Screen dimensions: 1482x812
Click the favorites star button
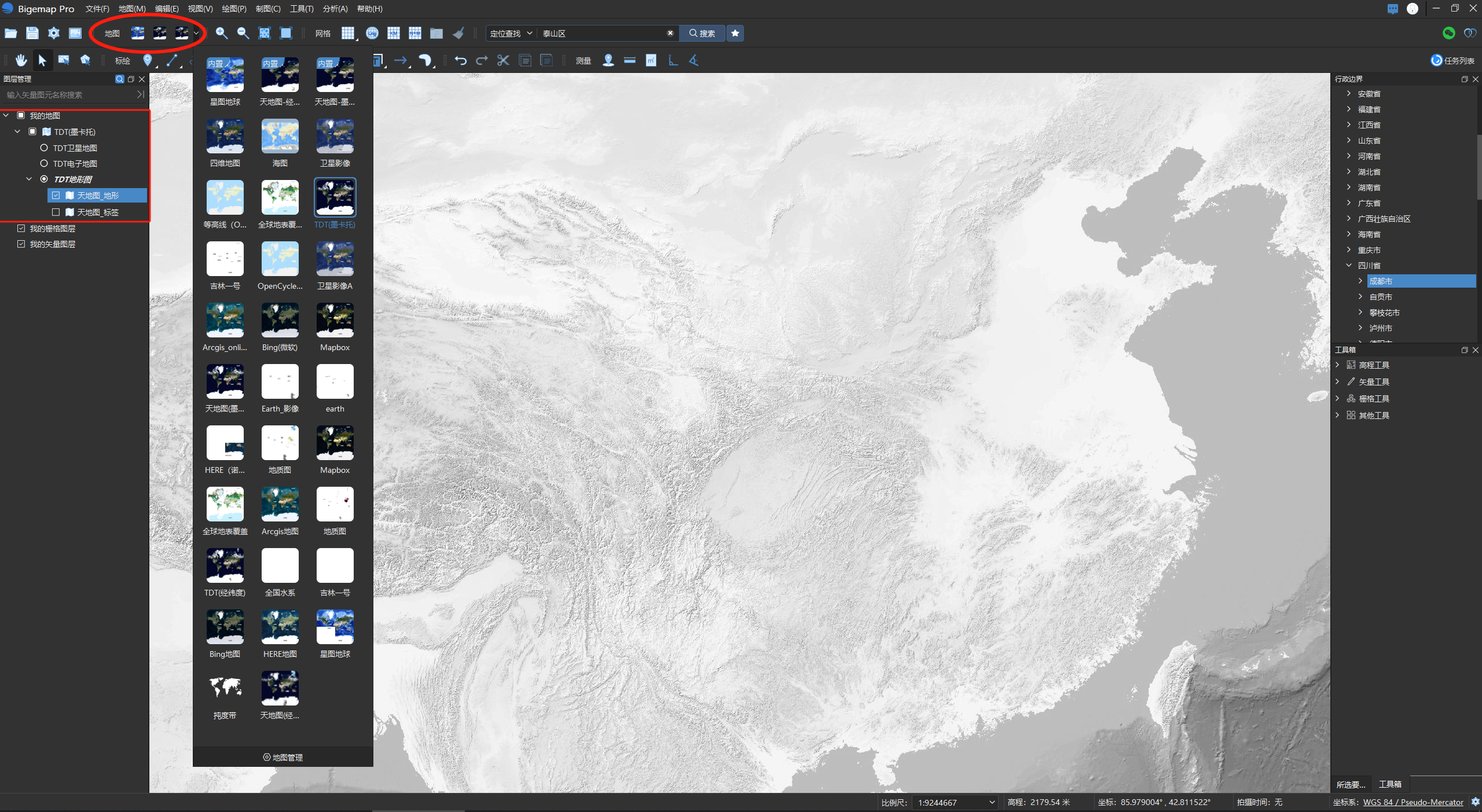(735, 33)
